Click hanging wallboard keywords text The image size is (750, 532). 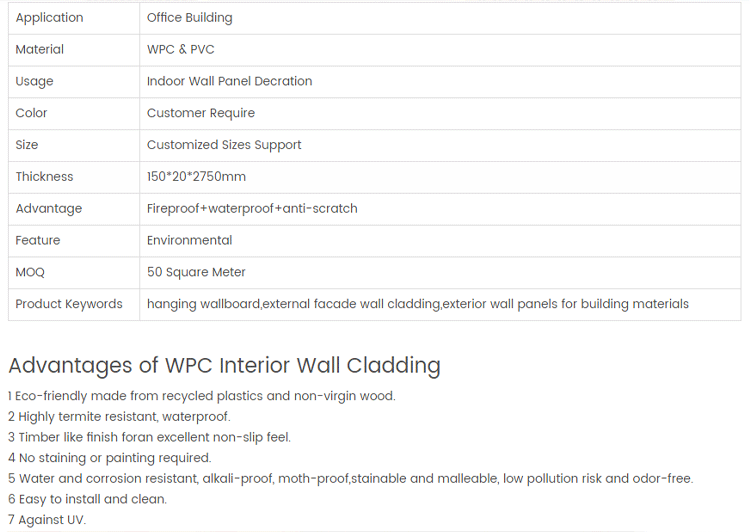click(x=418, y=304)
